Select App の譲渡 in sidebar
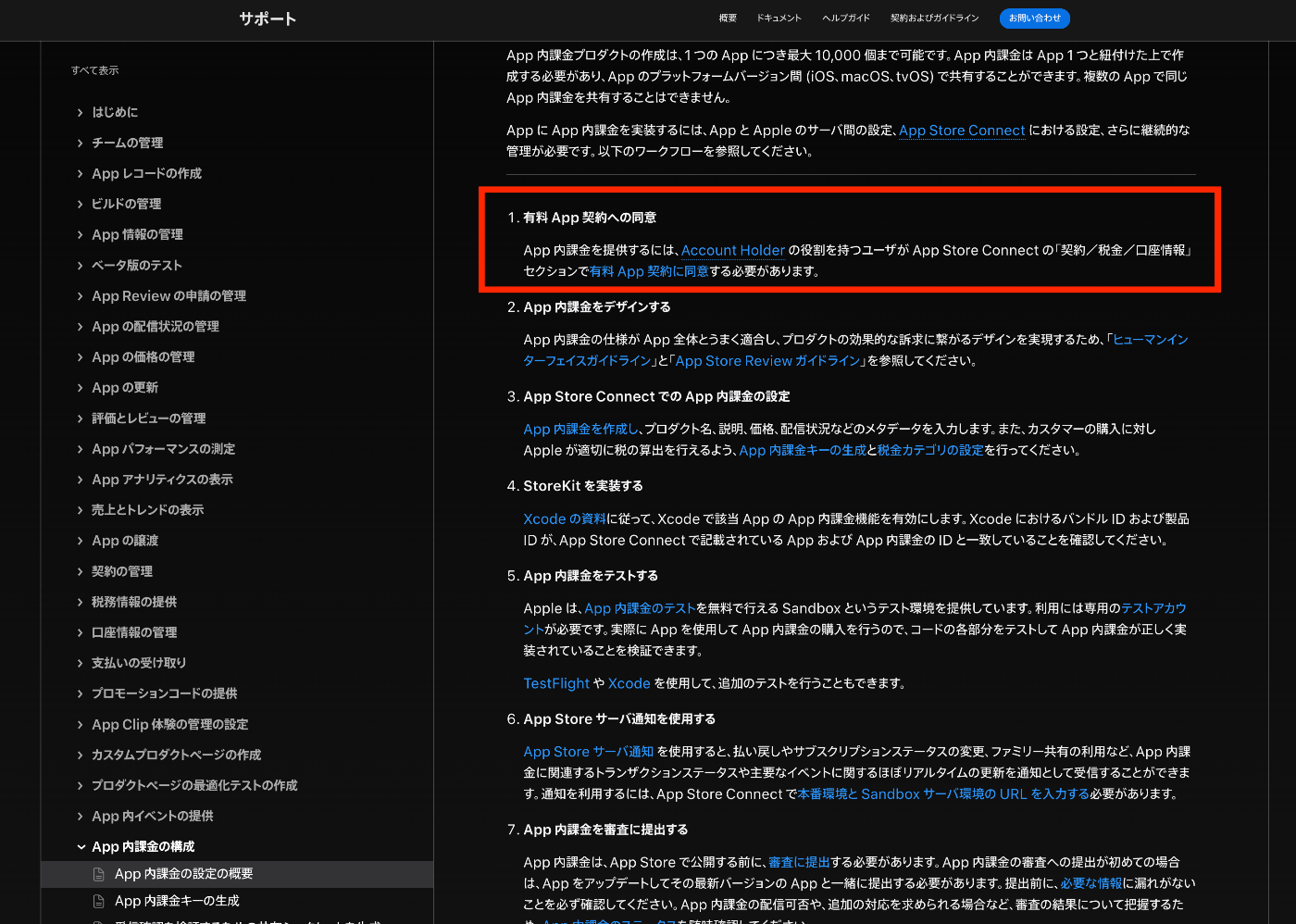 125,541
